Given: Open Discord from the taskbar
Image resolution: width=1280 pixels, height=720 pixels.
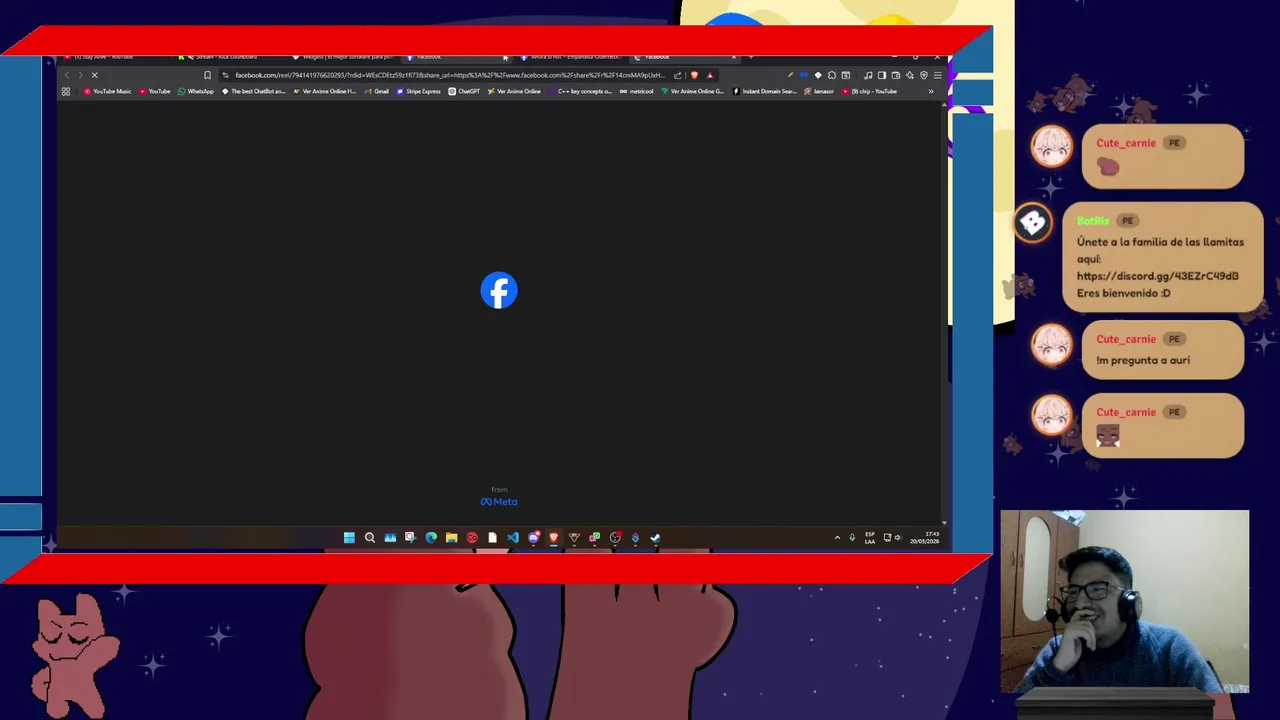Looking at the screenshot, I should pos(533,538).
